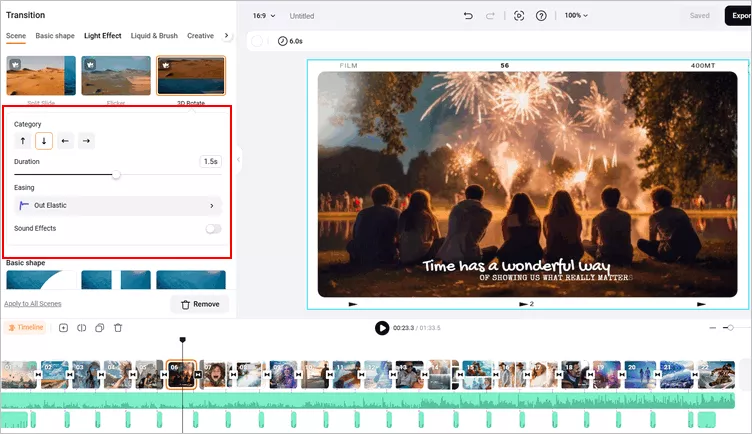This screenshot has height=434, width=752.
Task: Click the transition icon between scenes 20 and 21
Action: [x=658, y=375]
